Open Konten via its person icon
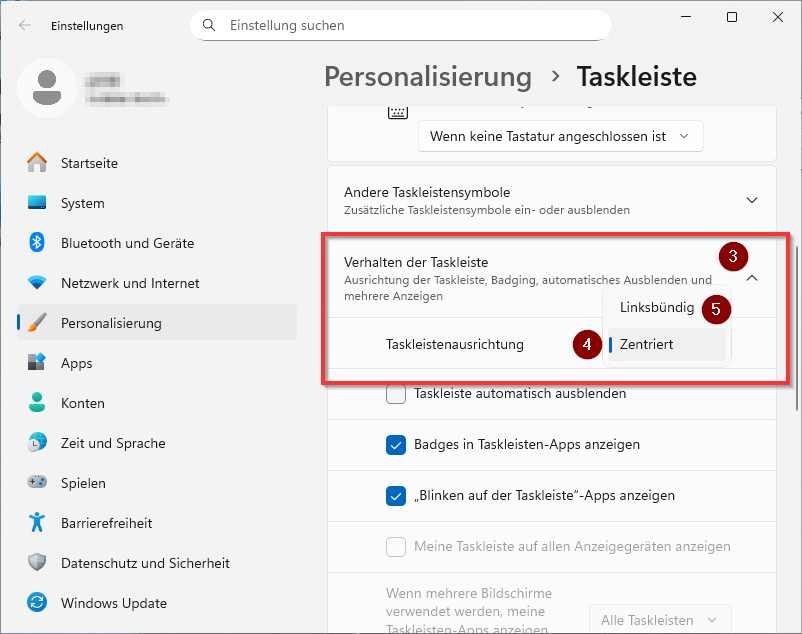Viewport: 802px width, 634px height. click(37, 403)
